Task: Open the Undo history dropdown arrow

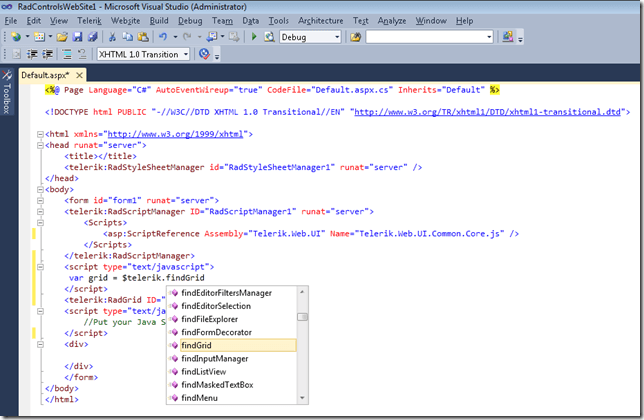Action: point(175,37)
